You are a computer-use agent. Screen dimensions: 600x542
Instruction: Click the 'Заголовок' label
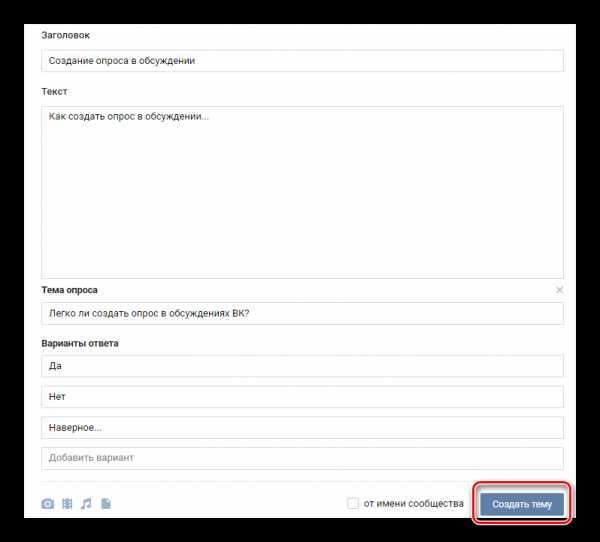65,35
